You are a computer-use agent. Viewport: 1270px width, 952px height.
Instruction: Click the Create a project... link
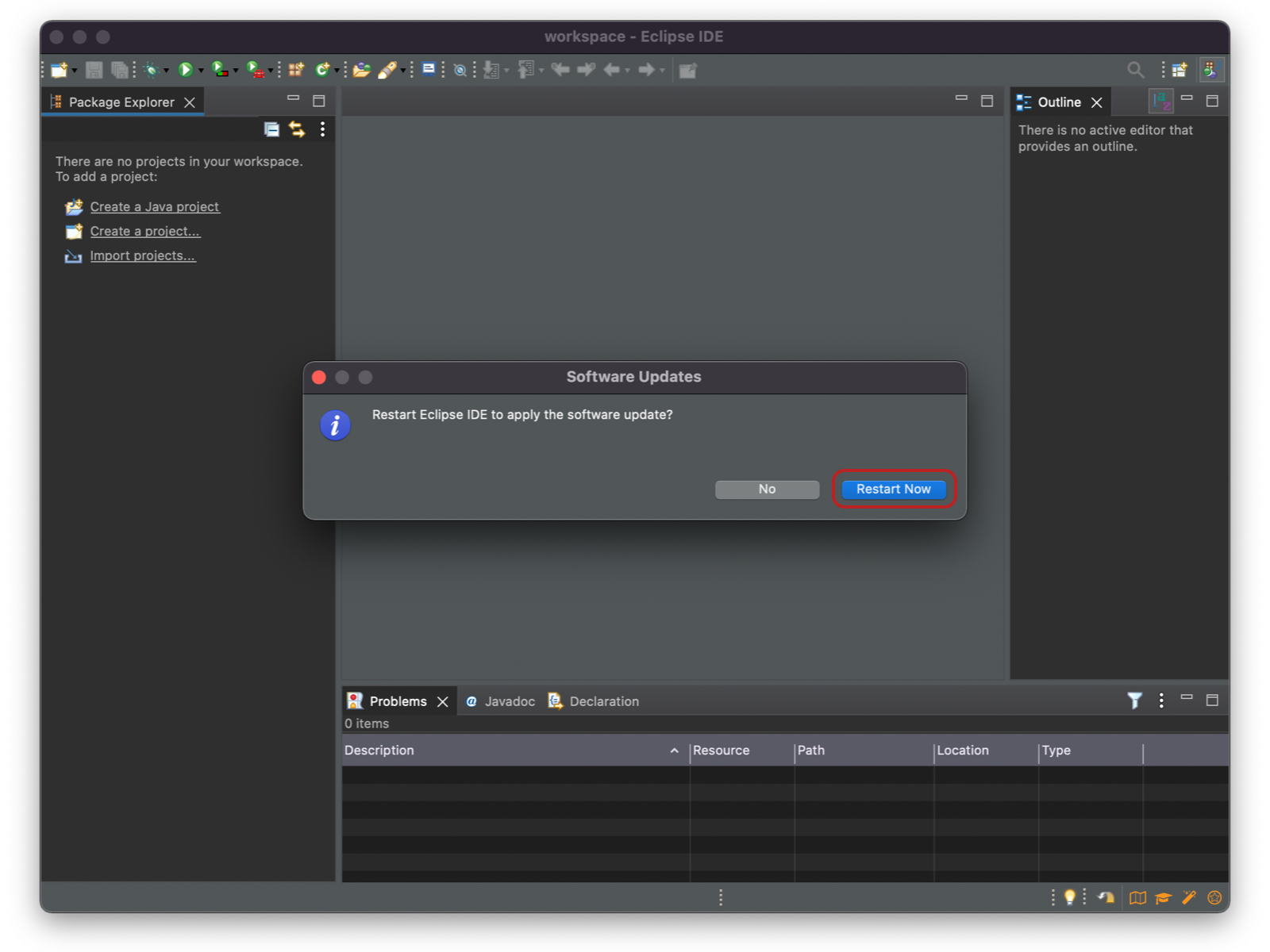point(145,232)
